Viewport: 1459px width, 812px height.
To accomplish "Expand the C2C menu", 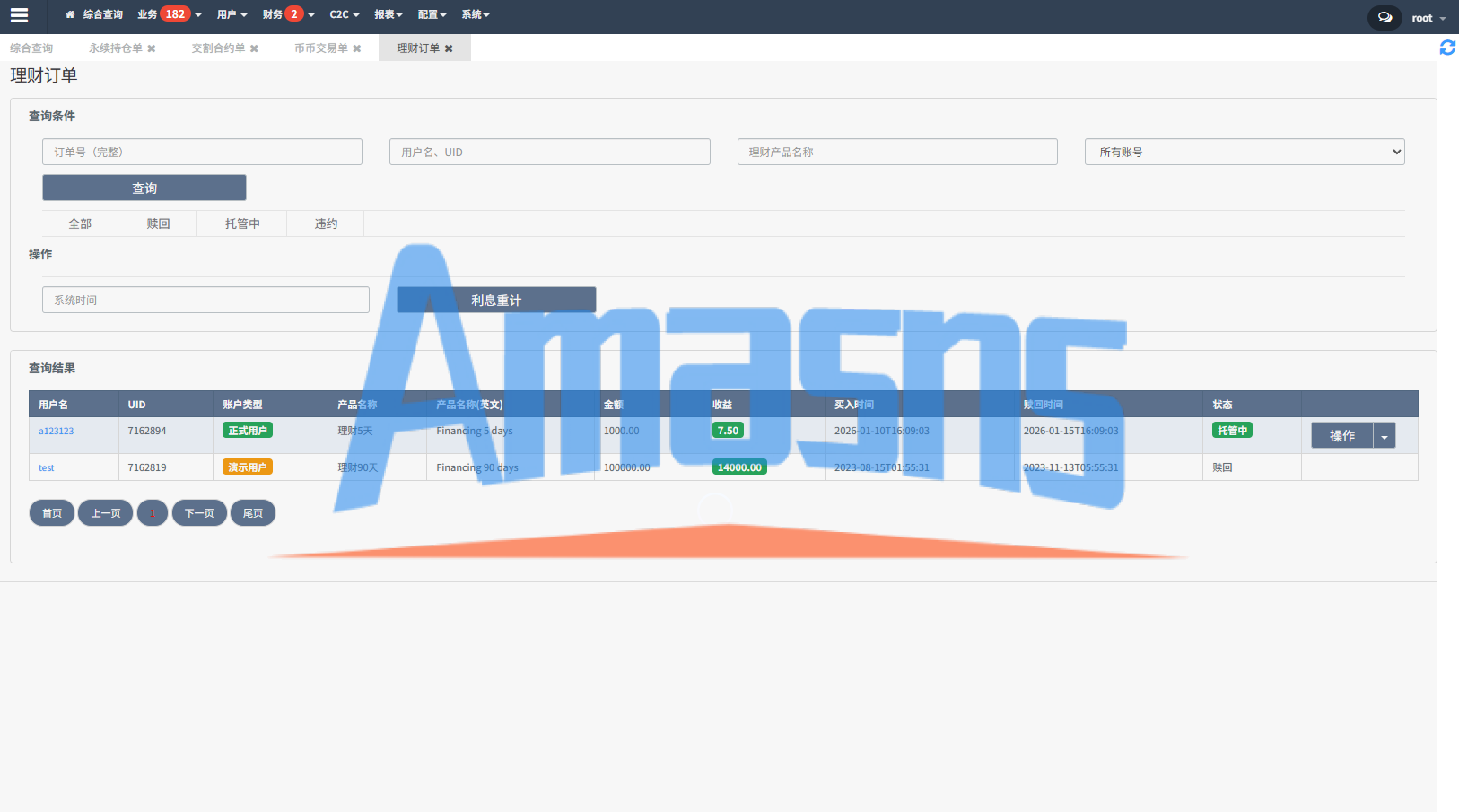I will coord(345,14).
